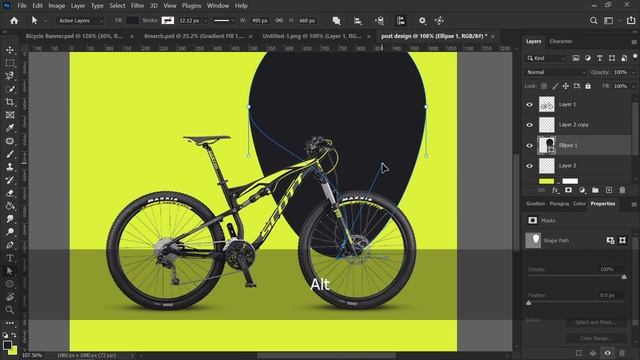Select the Brush tool

10,154
